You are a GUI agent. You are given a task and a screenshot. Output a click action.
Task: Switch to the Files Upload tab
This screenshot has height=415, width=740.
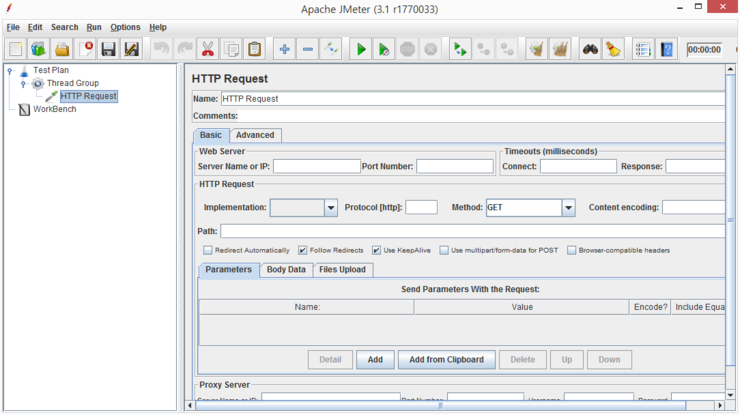pos(343,270)
